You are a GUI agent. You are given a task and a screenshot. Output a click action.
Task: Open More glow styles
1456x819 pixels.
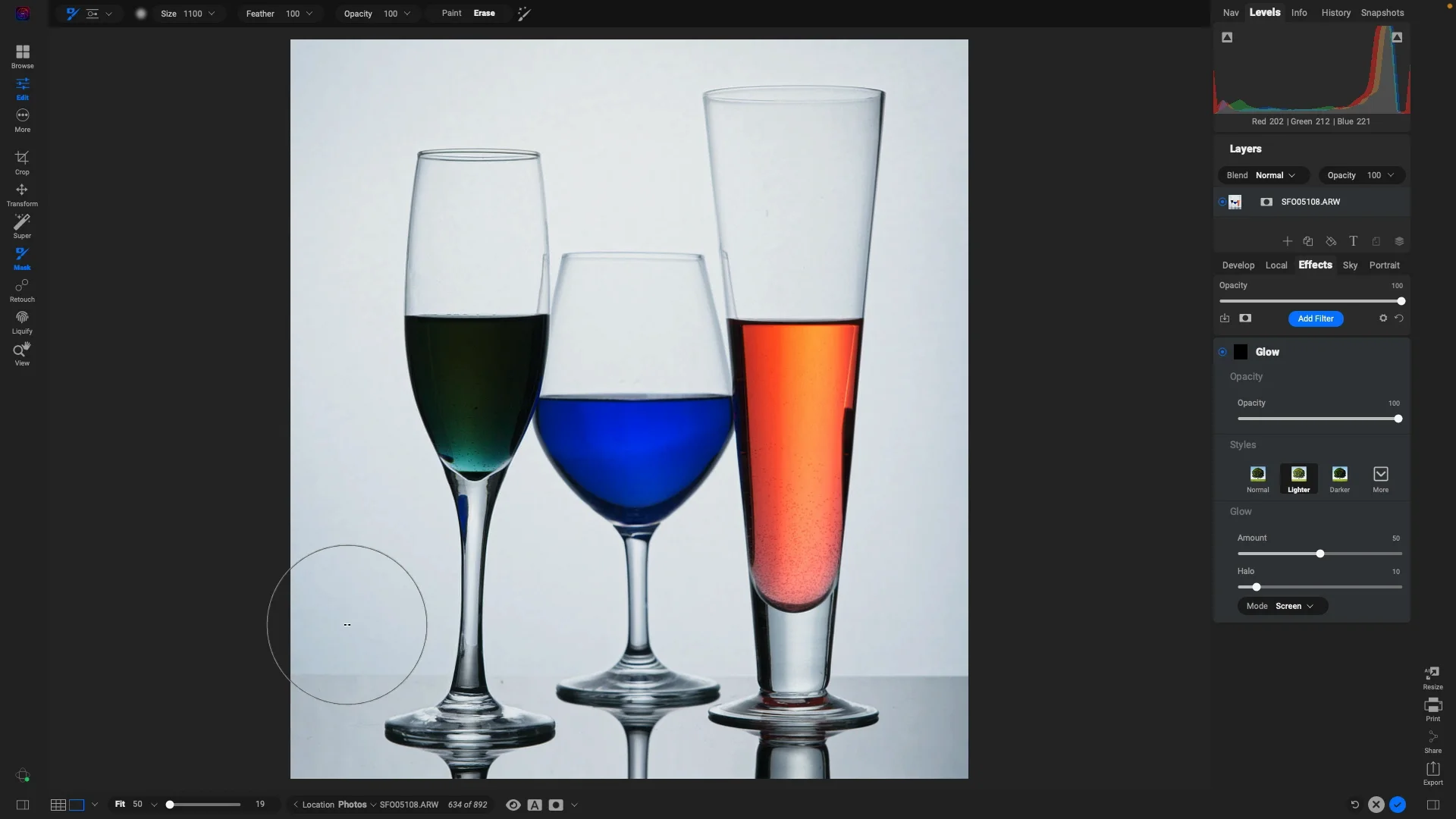pos(1380,479)
